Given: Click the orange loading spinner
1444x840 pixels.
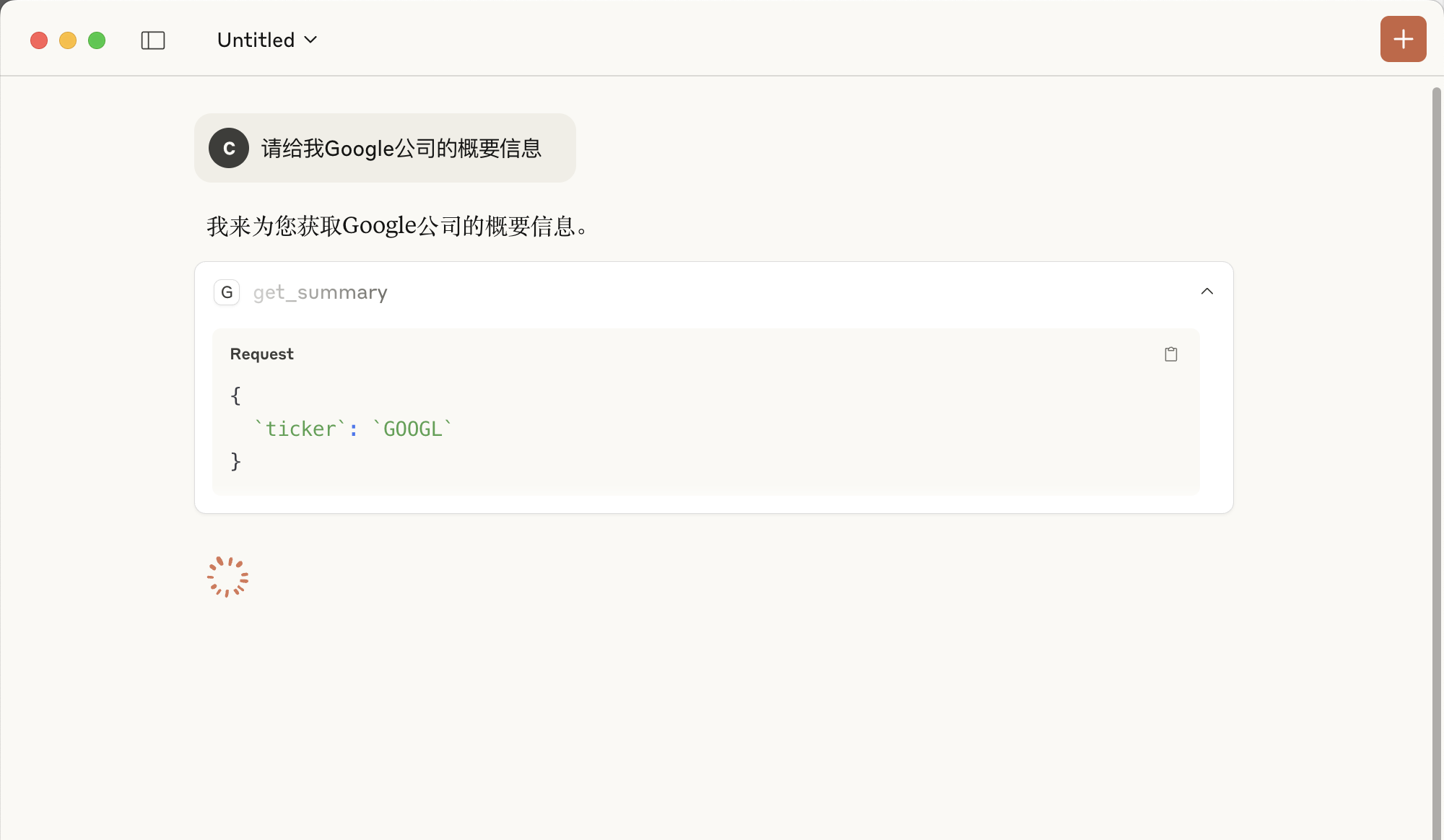Looking at the screenshot, I should pyautogui.click(x=227, y=577).
